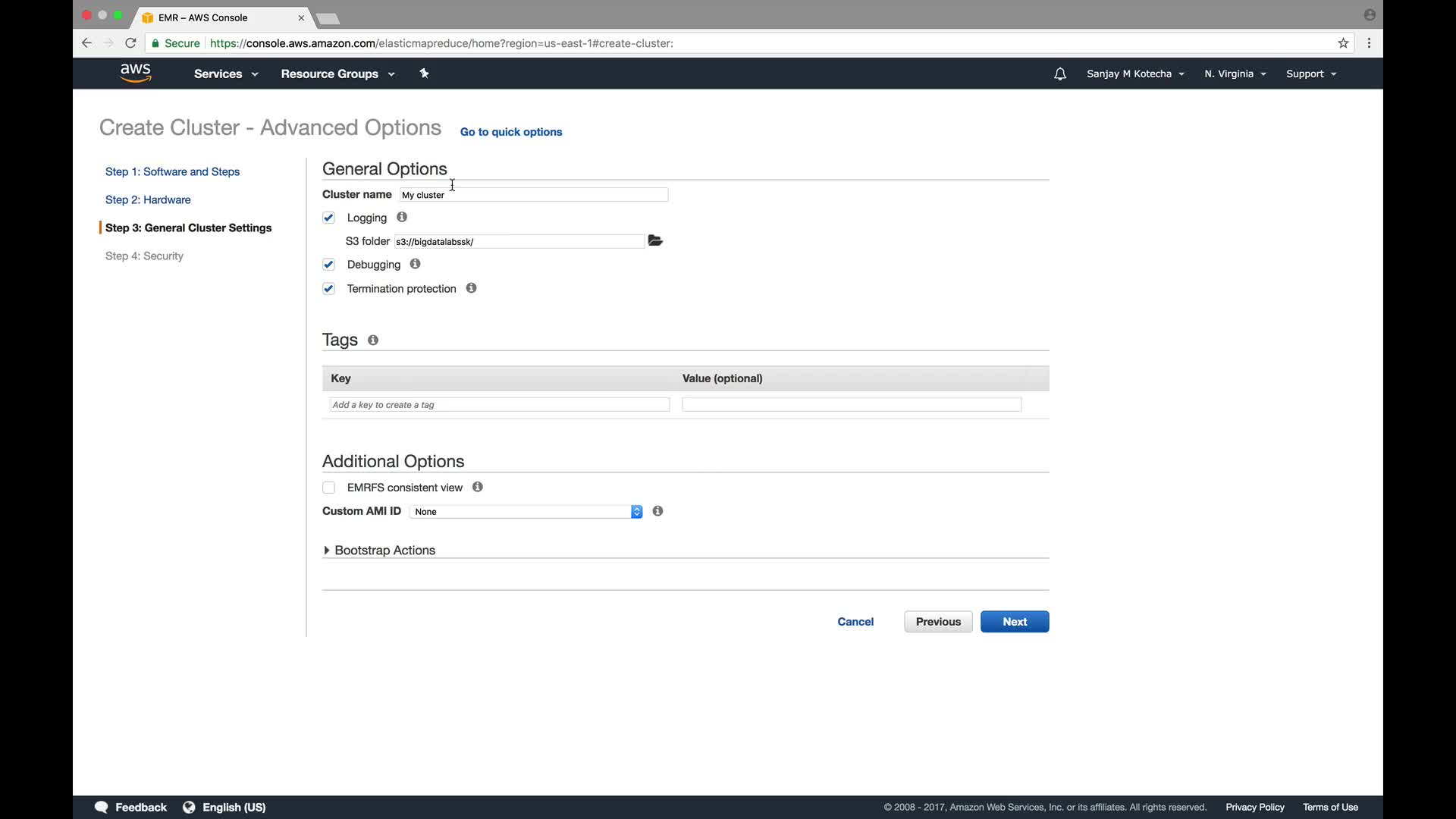Viewport: 1456px width, 819px height.
Task: Open the N. Virginia region dropdown
Action: click(x=1235, y=74)
